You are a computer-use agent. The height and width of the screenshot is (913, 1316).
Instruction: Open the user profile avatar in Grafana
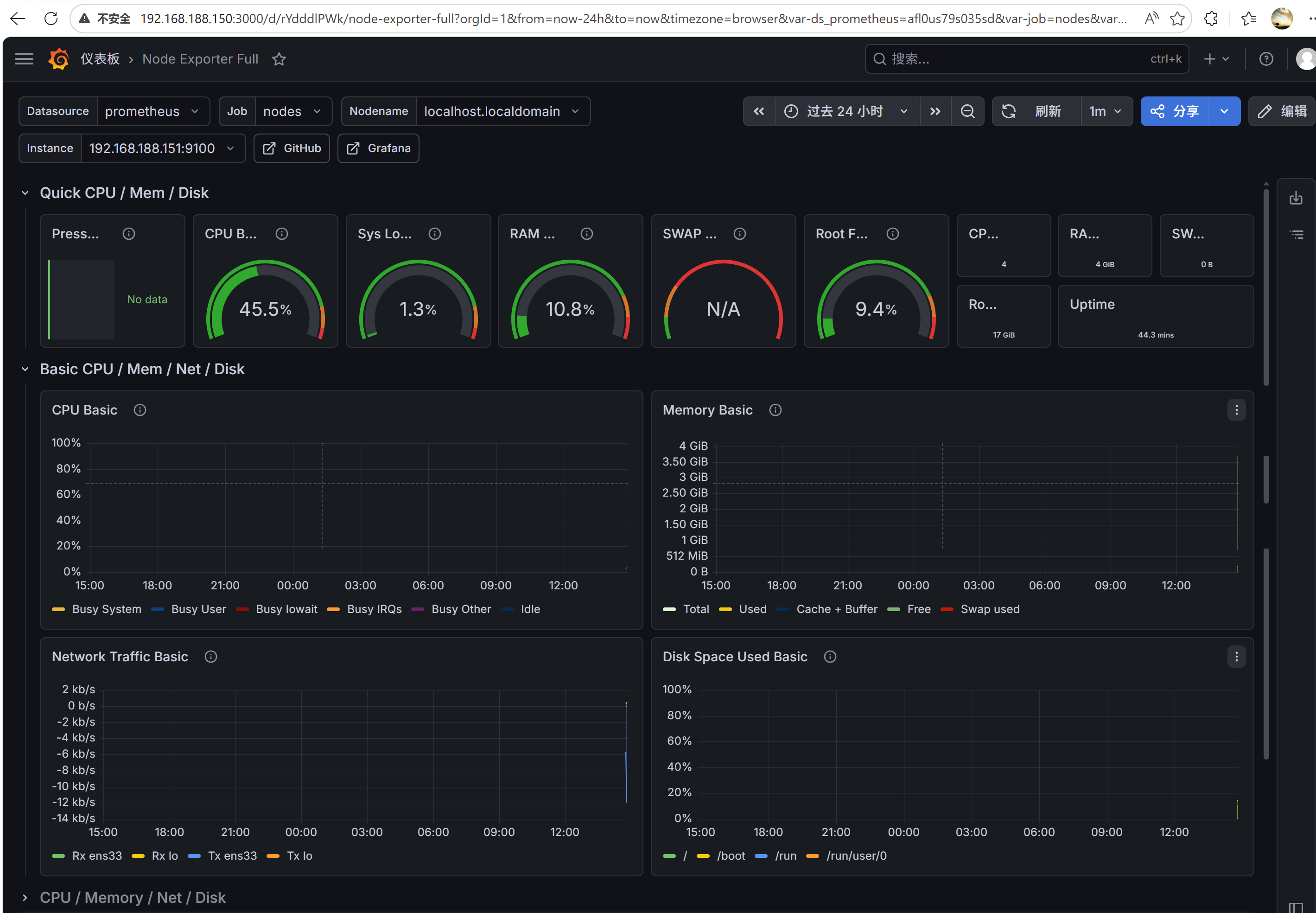1306,59
